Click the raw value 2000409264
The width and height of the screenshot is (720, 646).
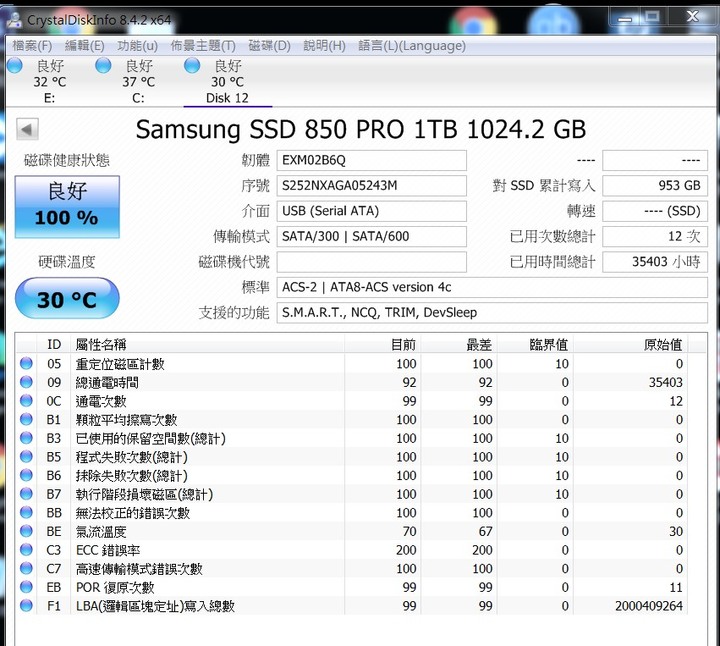point(649,606)
